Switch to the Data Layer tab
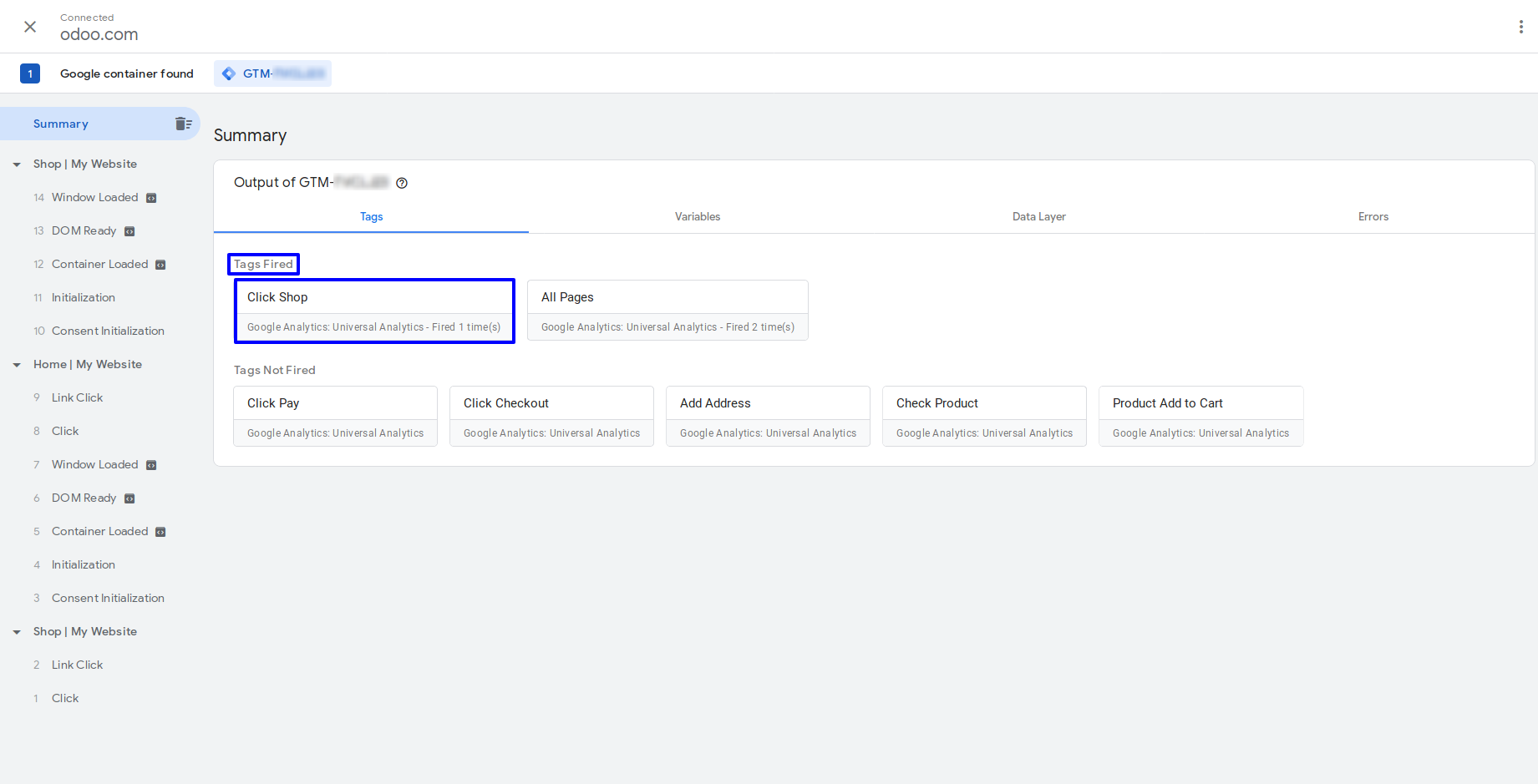This screenshot has height=784, width=1538. click(x=1038, y=216)
